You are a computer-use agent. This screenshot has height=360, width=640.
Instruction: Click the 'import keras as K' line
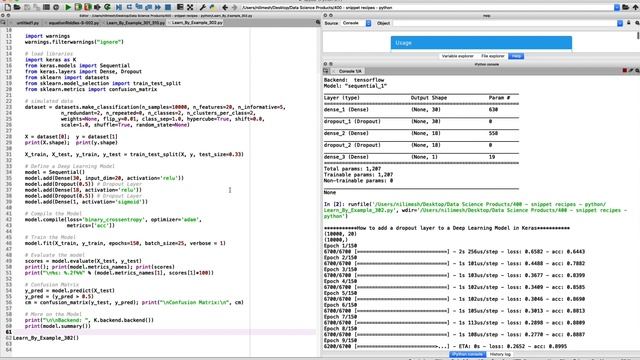click(x=50, y=60)
